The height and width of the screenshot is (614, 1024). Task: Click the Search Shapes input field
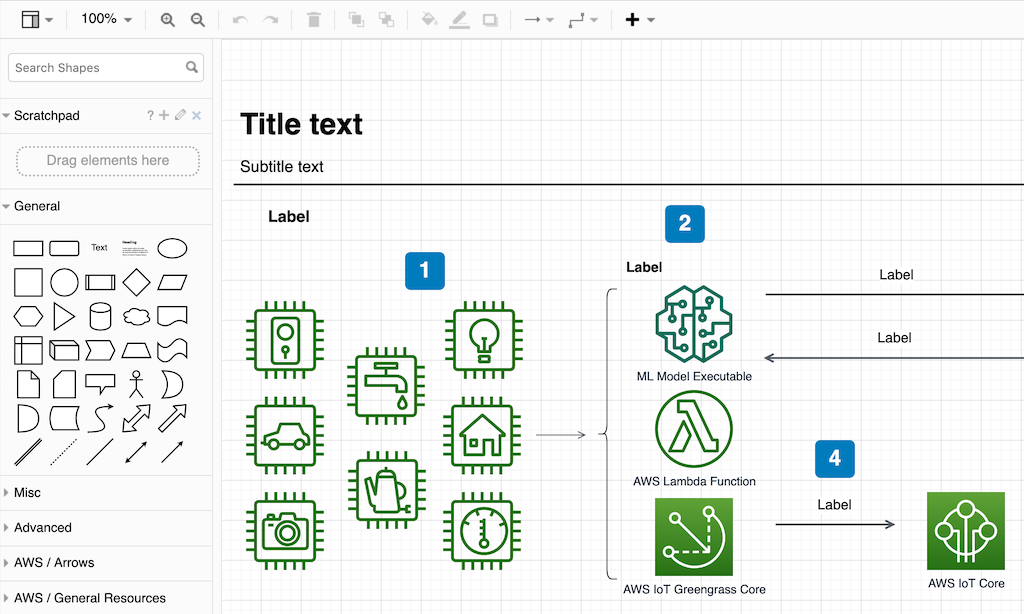point(106,67)
